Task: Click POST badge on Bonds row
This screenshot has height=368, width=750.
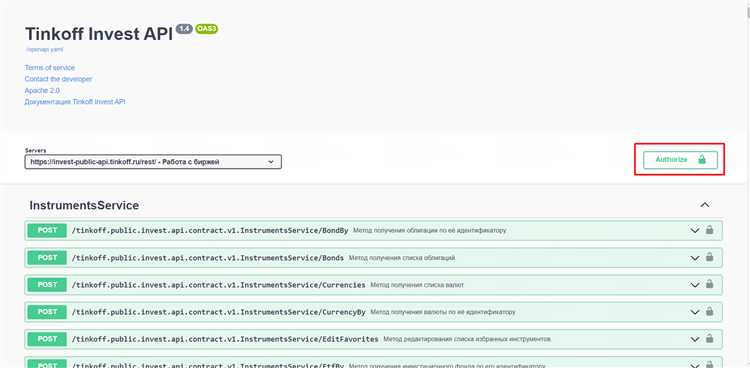Action: click(47, 257)
